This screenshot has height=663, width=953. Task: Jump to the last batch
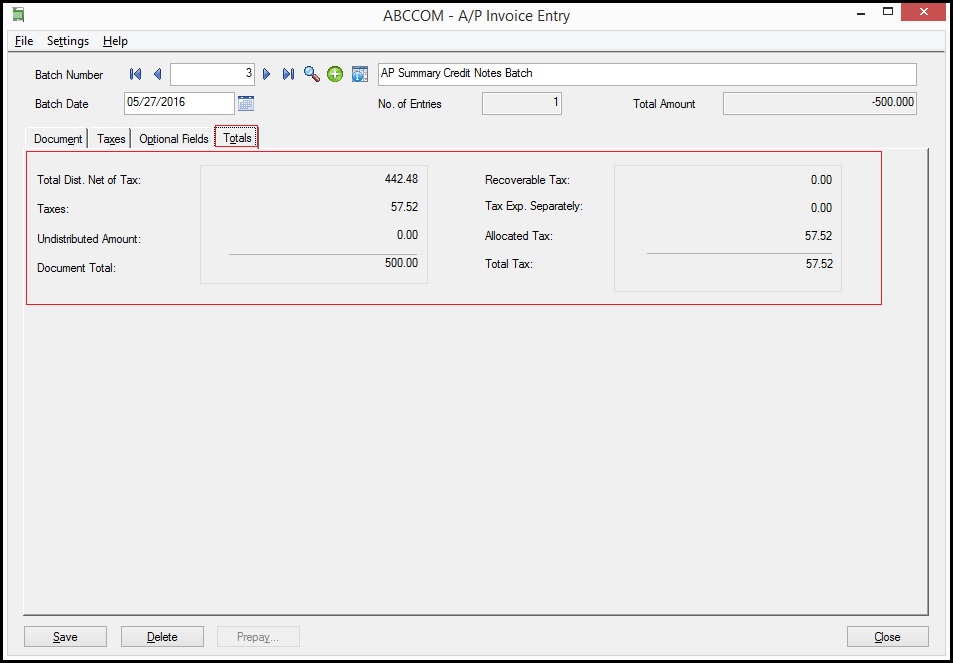coord(288,74)
